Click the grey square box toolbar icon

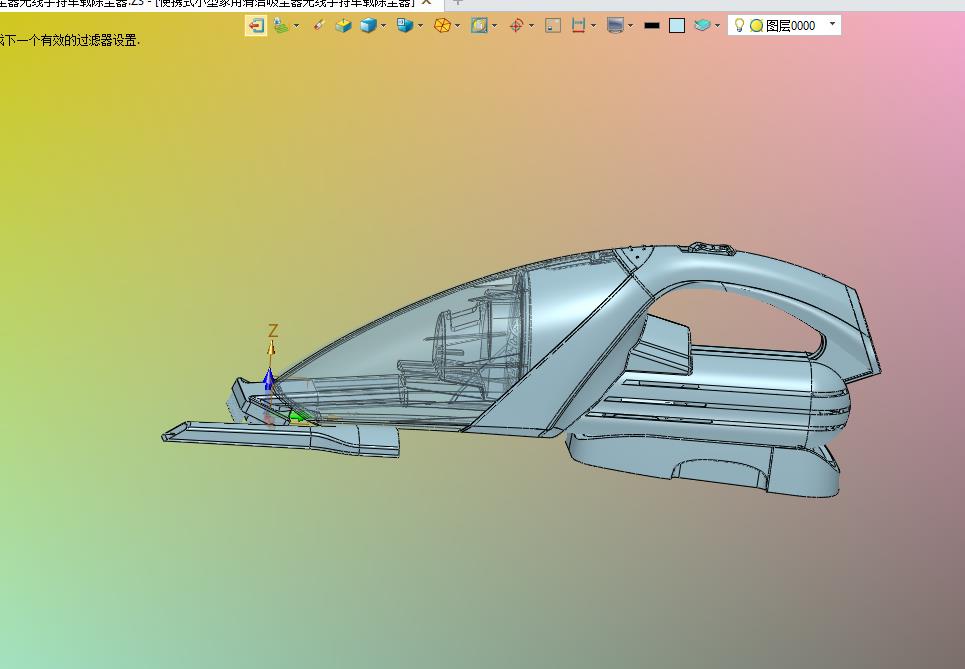(553, 25)
